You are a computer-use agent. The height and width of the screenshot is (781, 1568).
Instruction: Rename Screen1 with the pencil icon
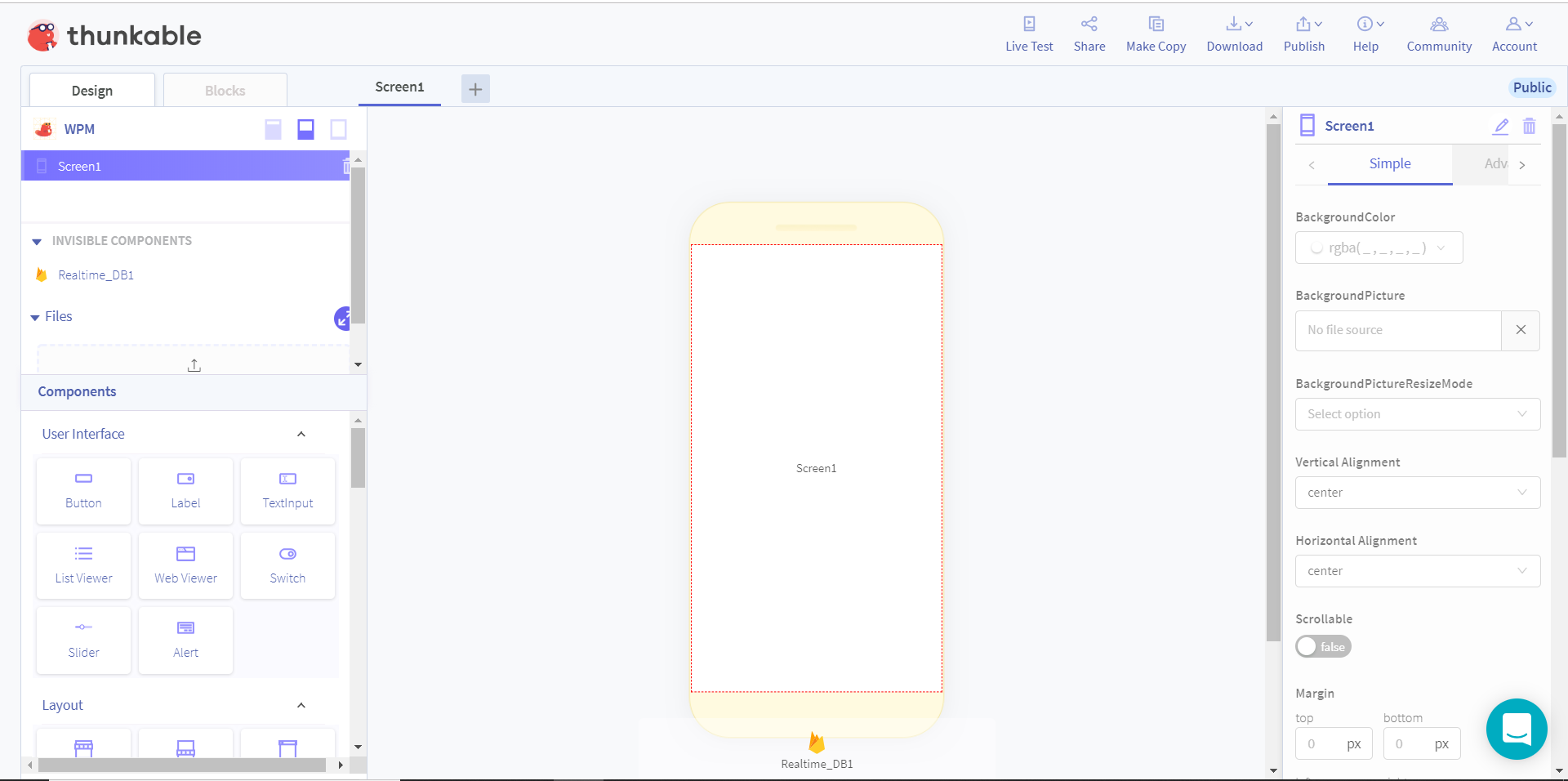pyautogui.click(x=1501, y=126)
